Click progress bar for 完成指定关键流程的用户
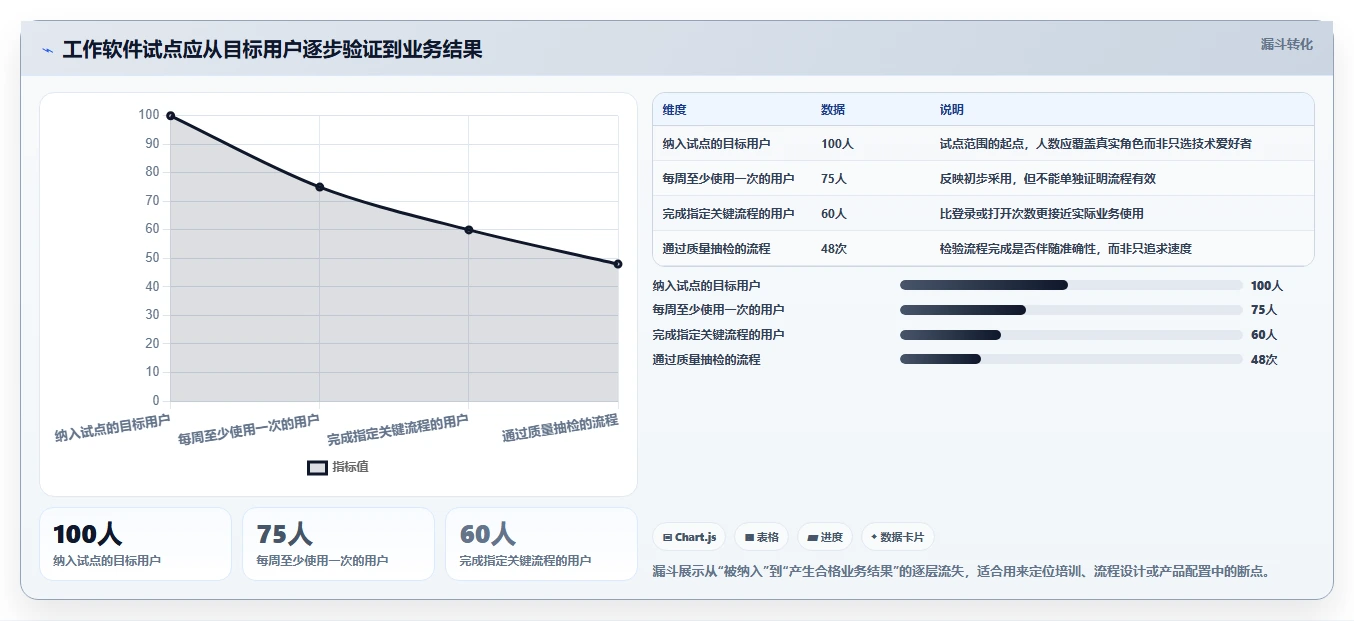Screen dimensions: 1354x621 click(1071, 335)
